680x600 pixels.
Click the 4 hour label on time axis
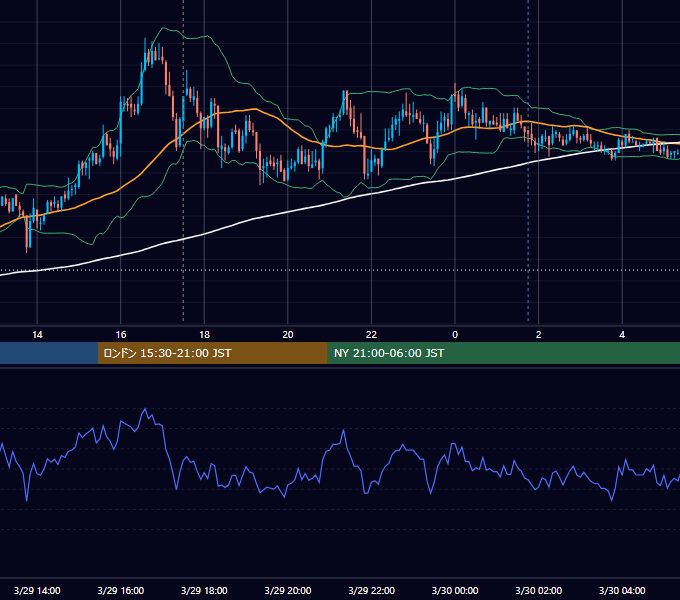(622, 335)
